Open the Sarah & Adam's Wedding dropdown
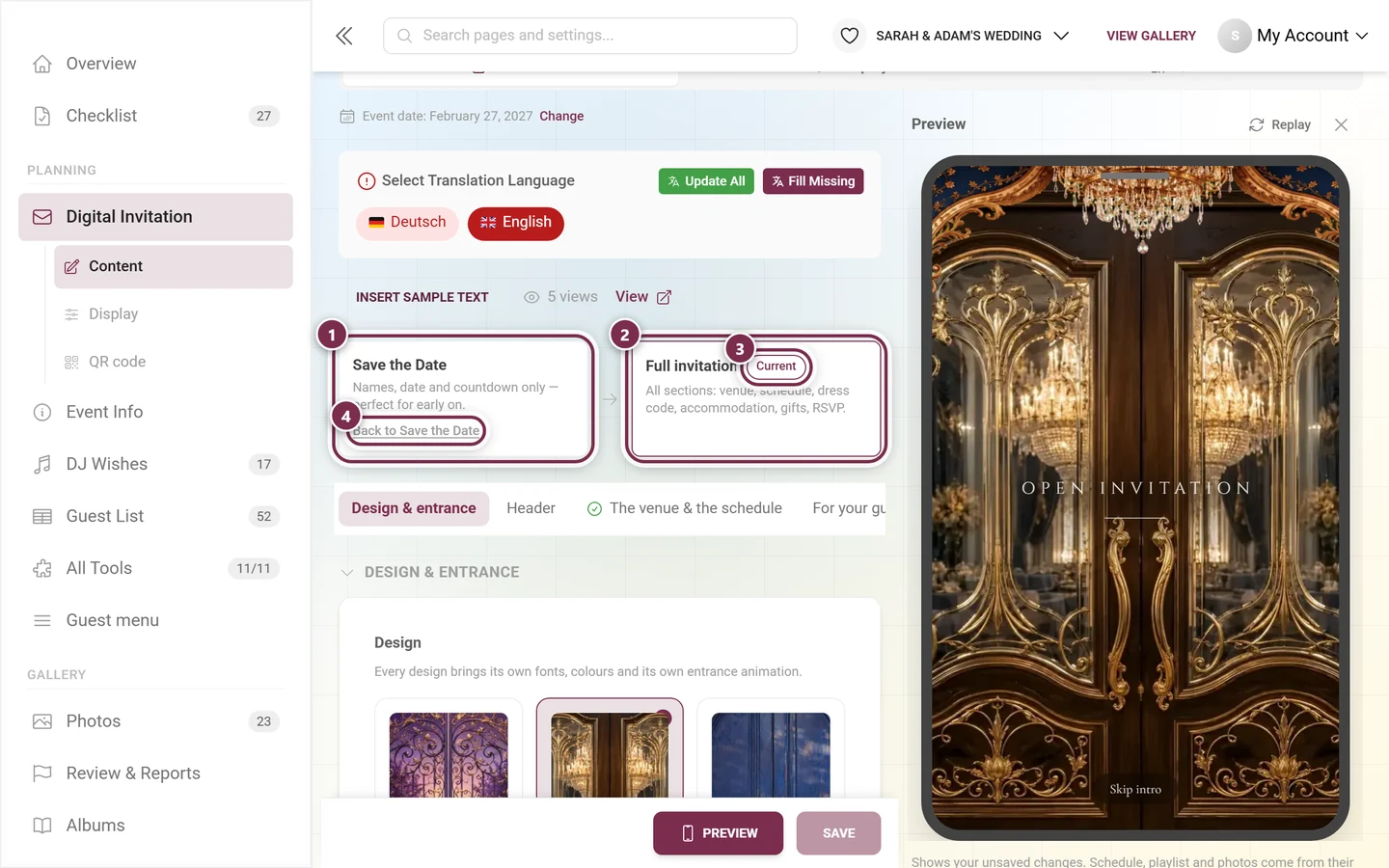The height and width of the screenshot is (868, 1389). pyautogui.click(x=972, y=36)
